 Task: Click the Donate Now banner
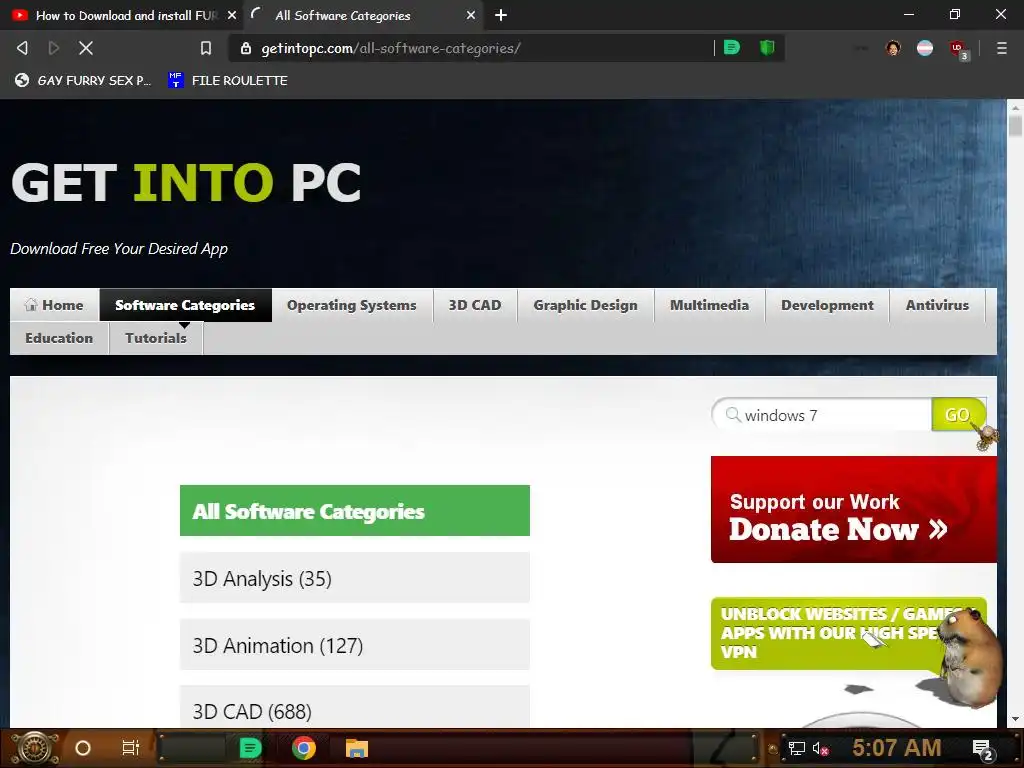click(x=854, y=509)
